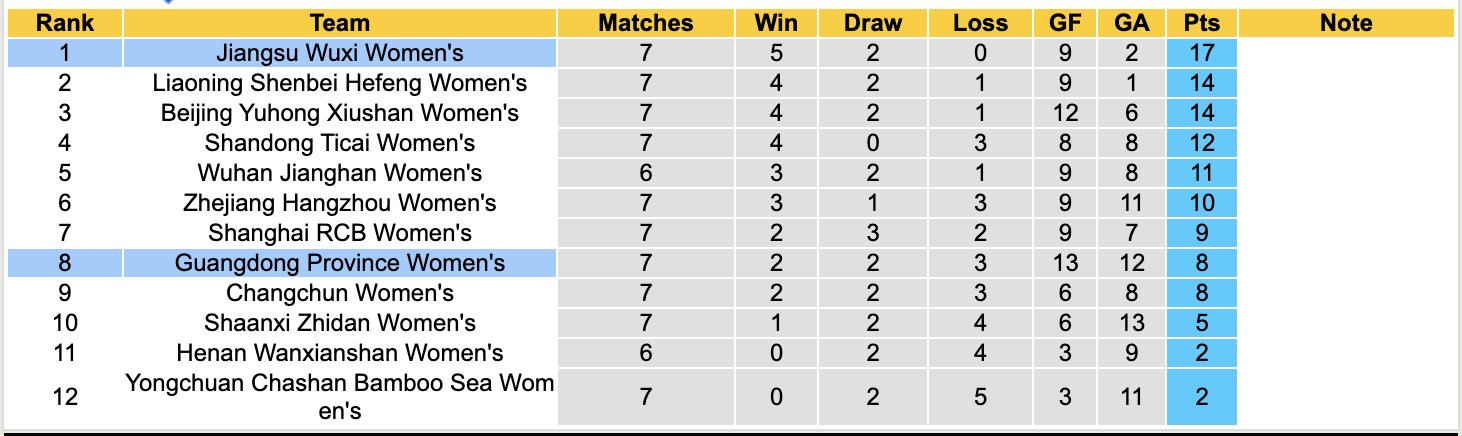Open Wuhan Jianghan Women's team entry
Image resolution: width=1462 pixels, height=436 pixels.
[340, 173]
